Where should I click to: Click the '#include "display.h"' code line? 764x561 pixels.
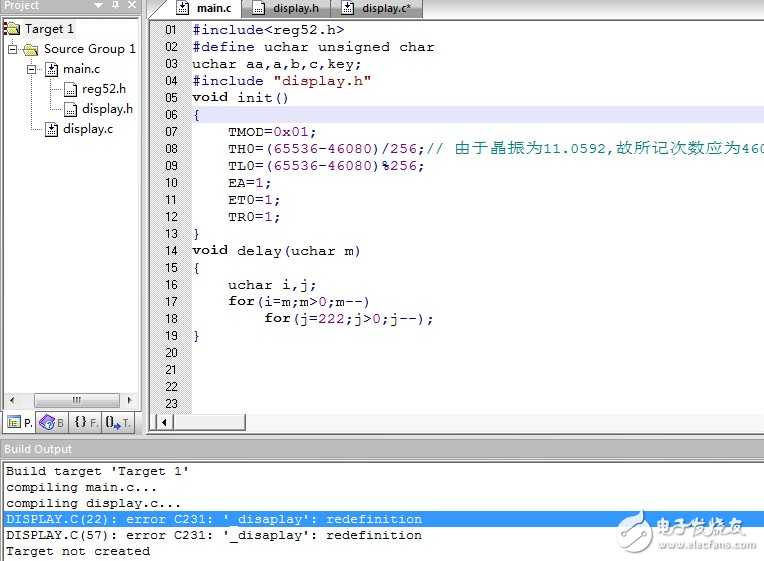click(x=281, y=81)
